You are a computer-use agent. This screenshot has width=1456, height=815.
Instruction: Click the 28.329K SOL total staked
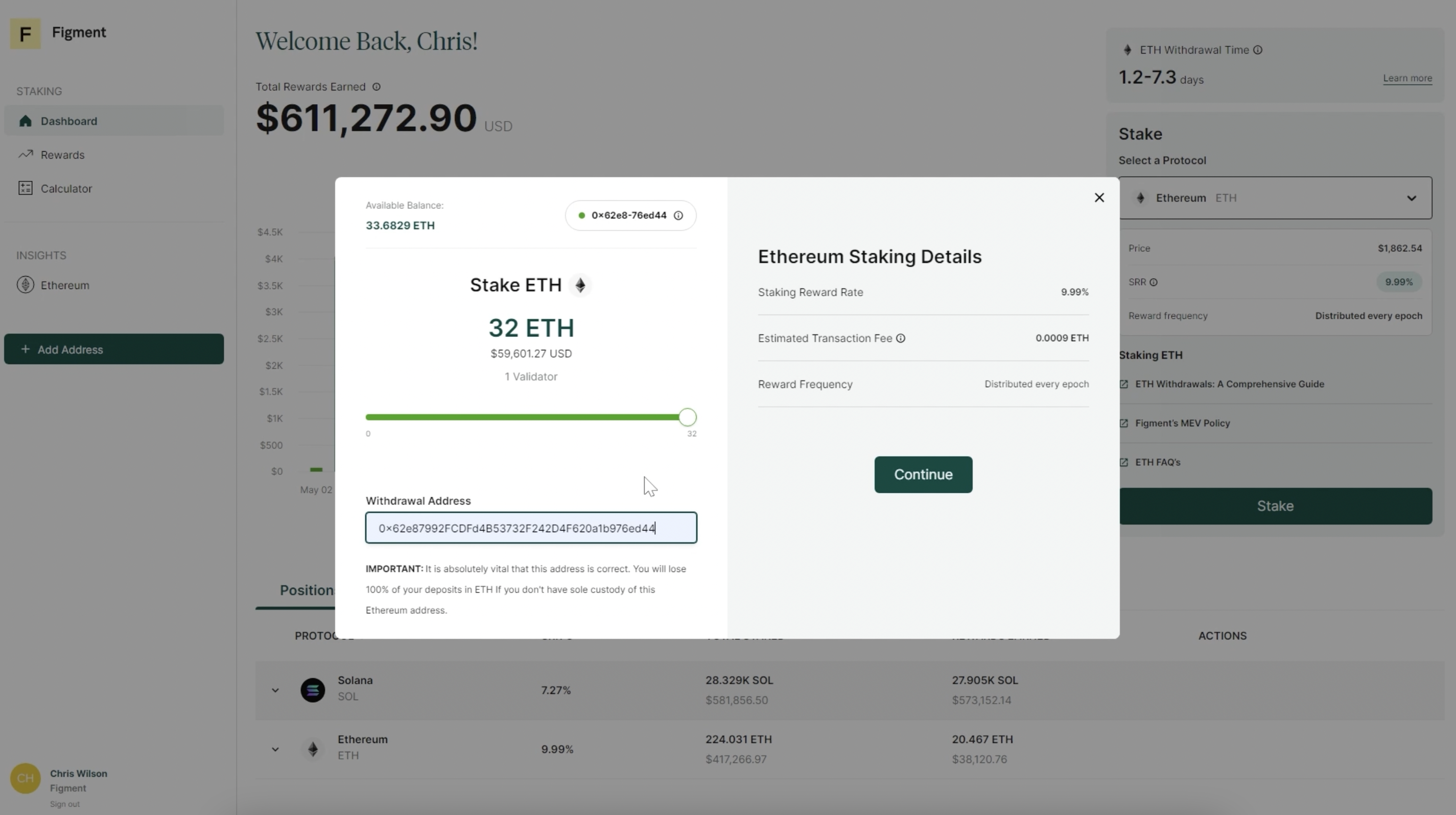point(739,680)
